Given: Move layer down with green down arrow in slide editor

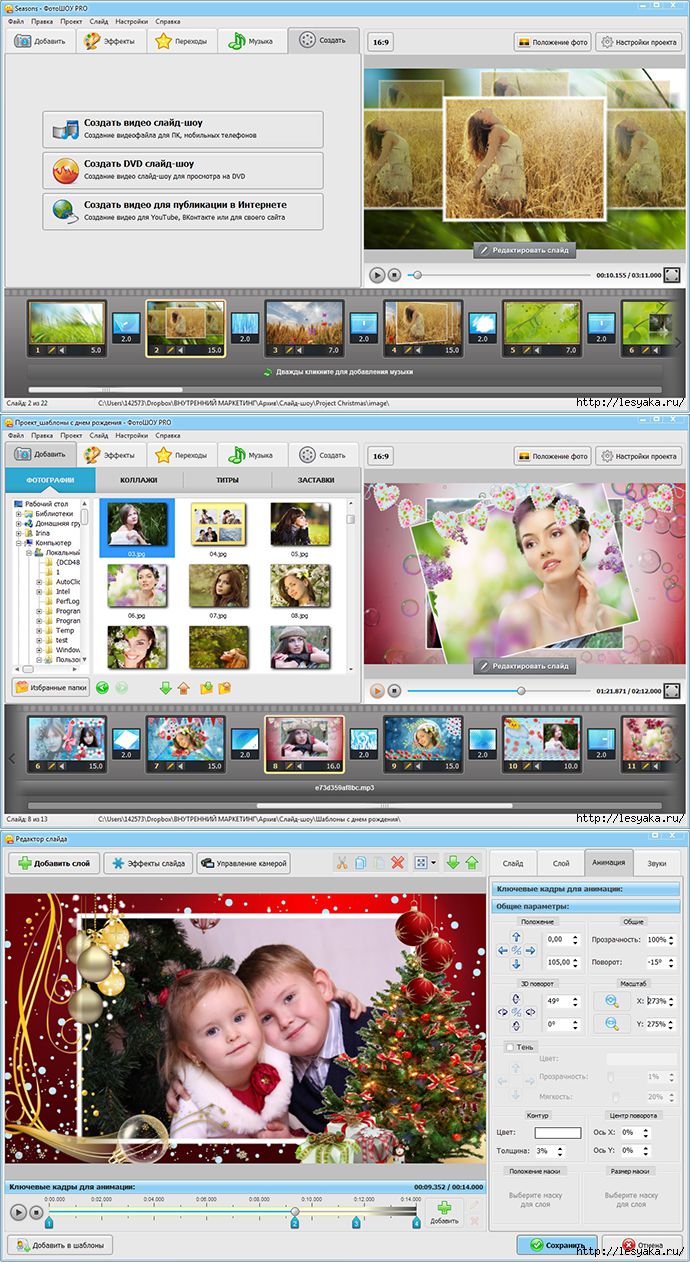Looking at the screenshot, I should pyautogui.click(x=452, y=862).
